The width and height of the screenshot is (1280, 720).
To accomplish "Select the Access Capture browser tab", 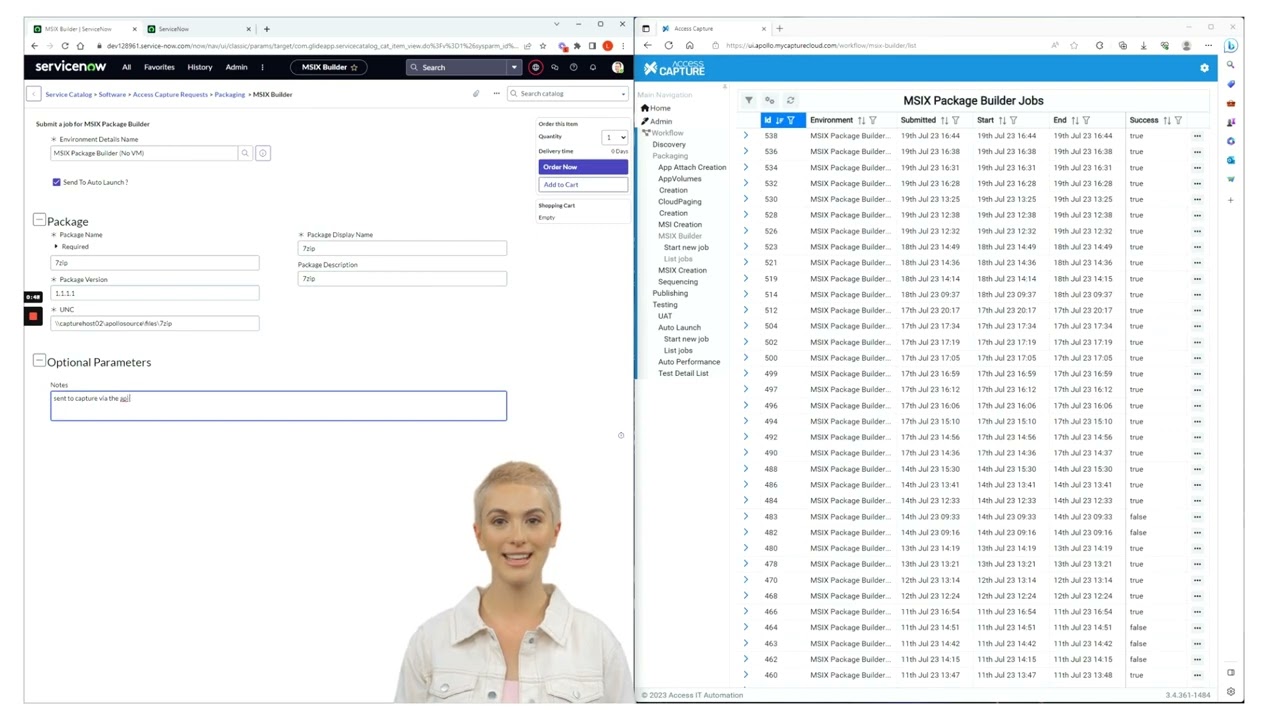I will tap(713, 29).
